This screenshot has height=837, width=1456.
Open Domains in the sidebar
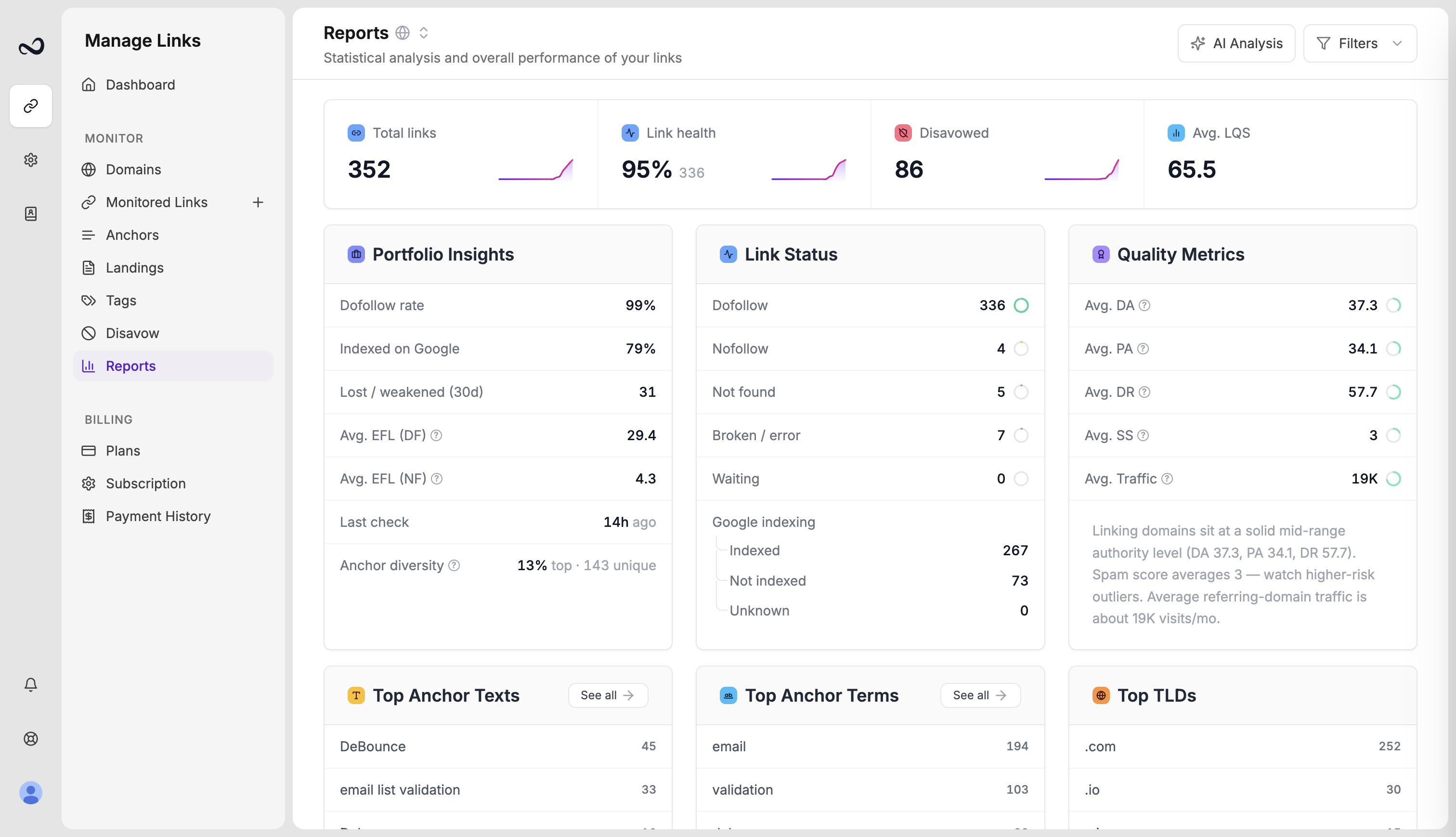(x=173, y=170)
